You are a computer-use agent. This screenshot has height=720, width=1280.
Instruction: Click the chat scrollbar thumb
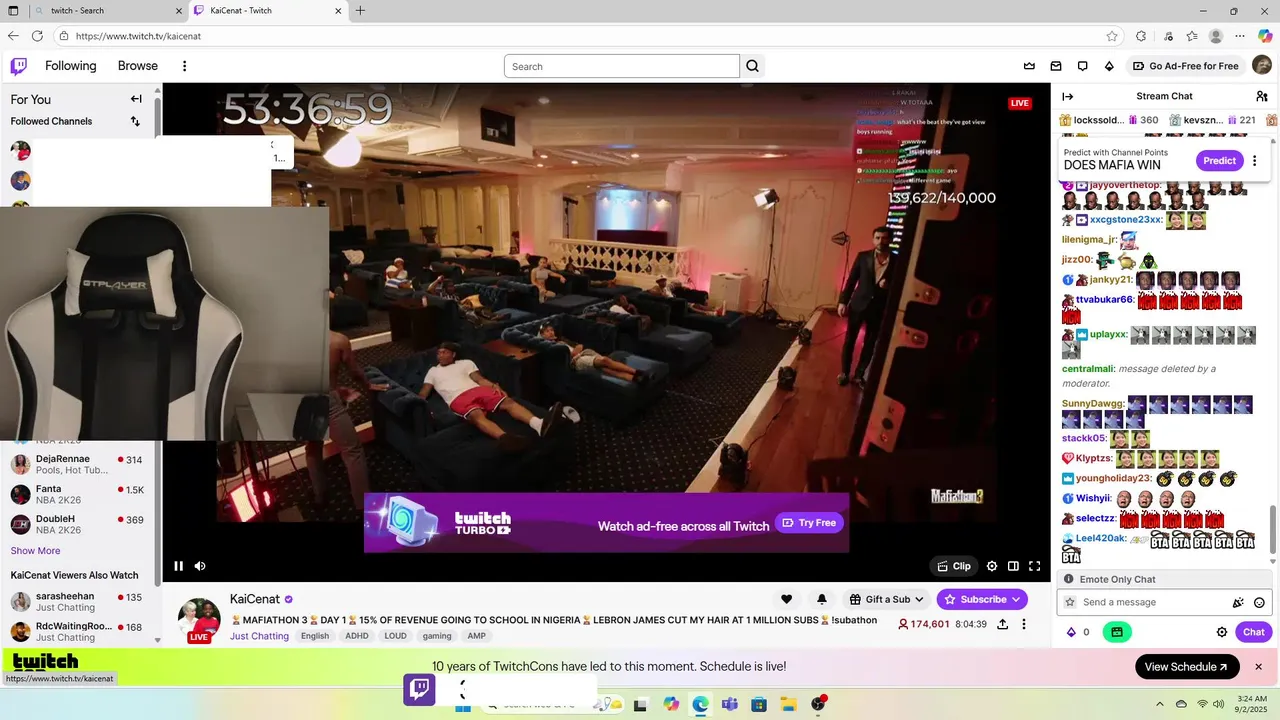[1273, 529]
